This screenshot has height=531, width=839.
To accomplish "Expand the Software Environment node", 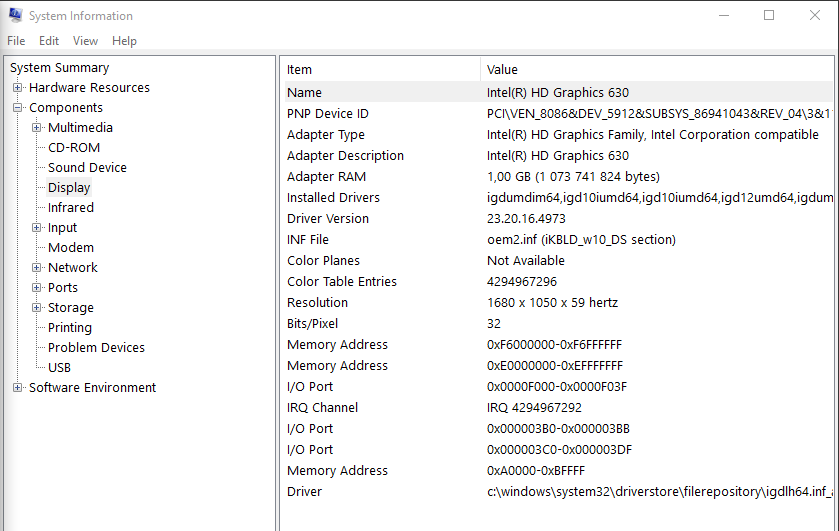I will point(18,388).
